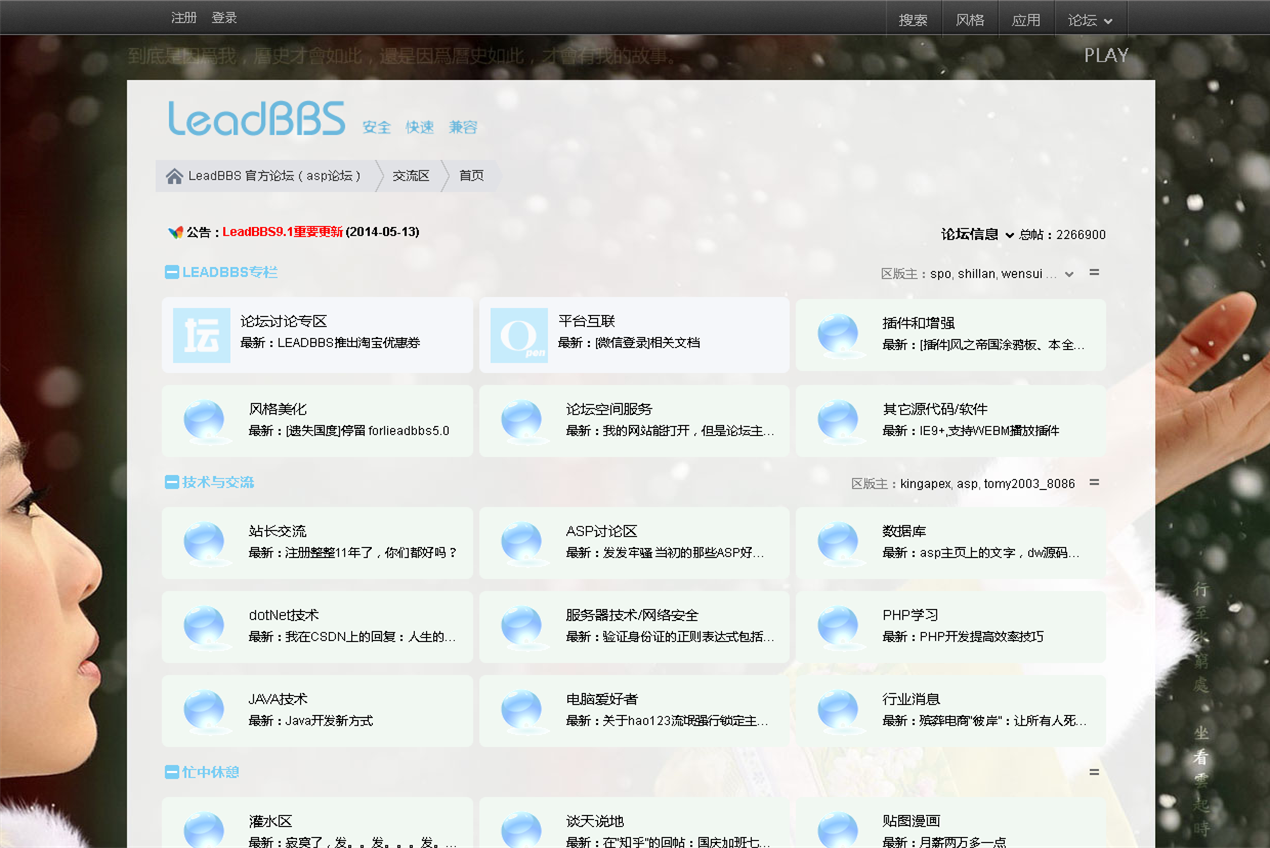This screenshot has height=848, width=1270.
Task: Click 注册 to register
Action: (184, 18)
